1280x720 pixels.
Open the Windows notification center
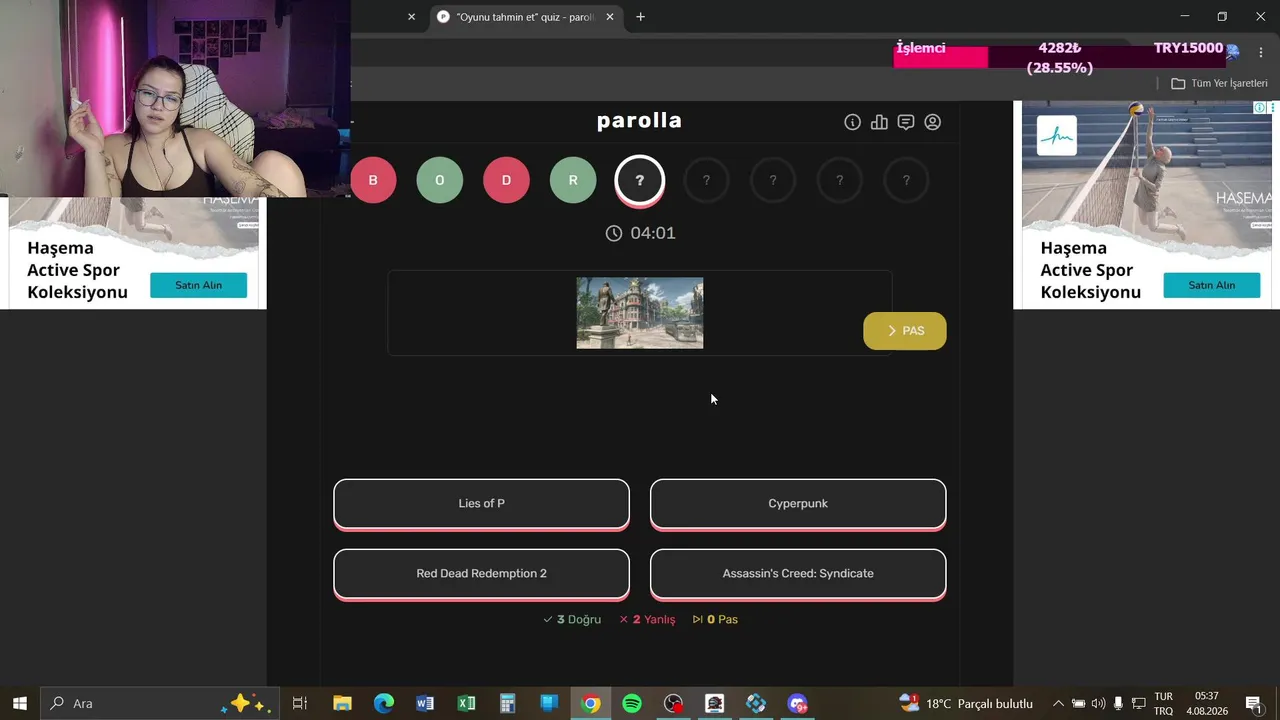[1254, 703]
